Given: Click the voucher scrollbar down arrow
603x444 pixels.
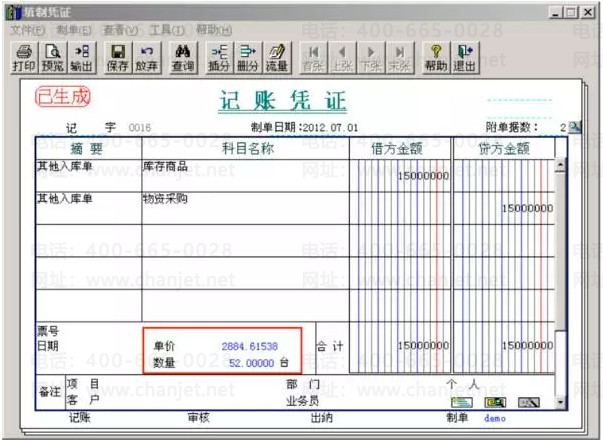Looking at the screenshot, I should click(x=560, y=402).
